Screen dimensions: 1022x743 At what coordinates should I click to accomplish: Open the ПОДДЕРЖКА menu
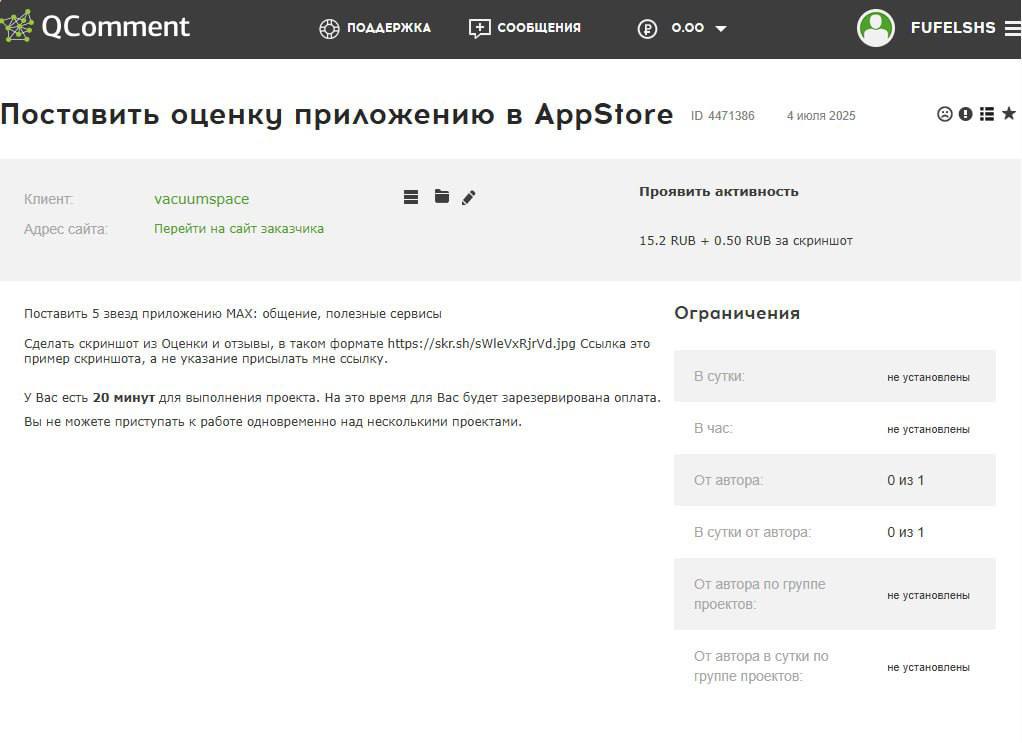(x=389, y=29)
